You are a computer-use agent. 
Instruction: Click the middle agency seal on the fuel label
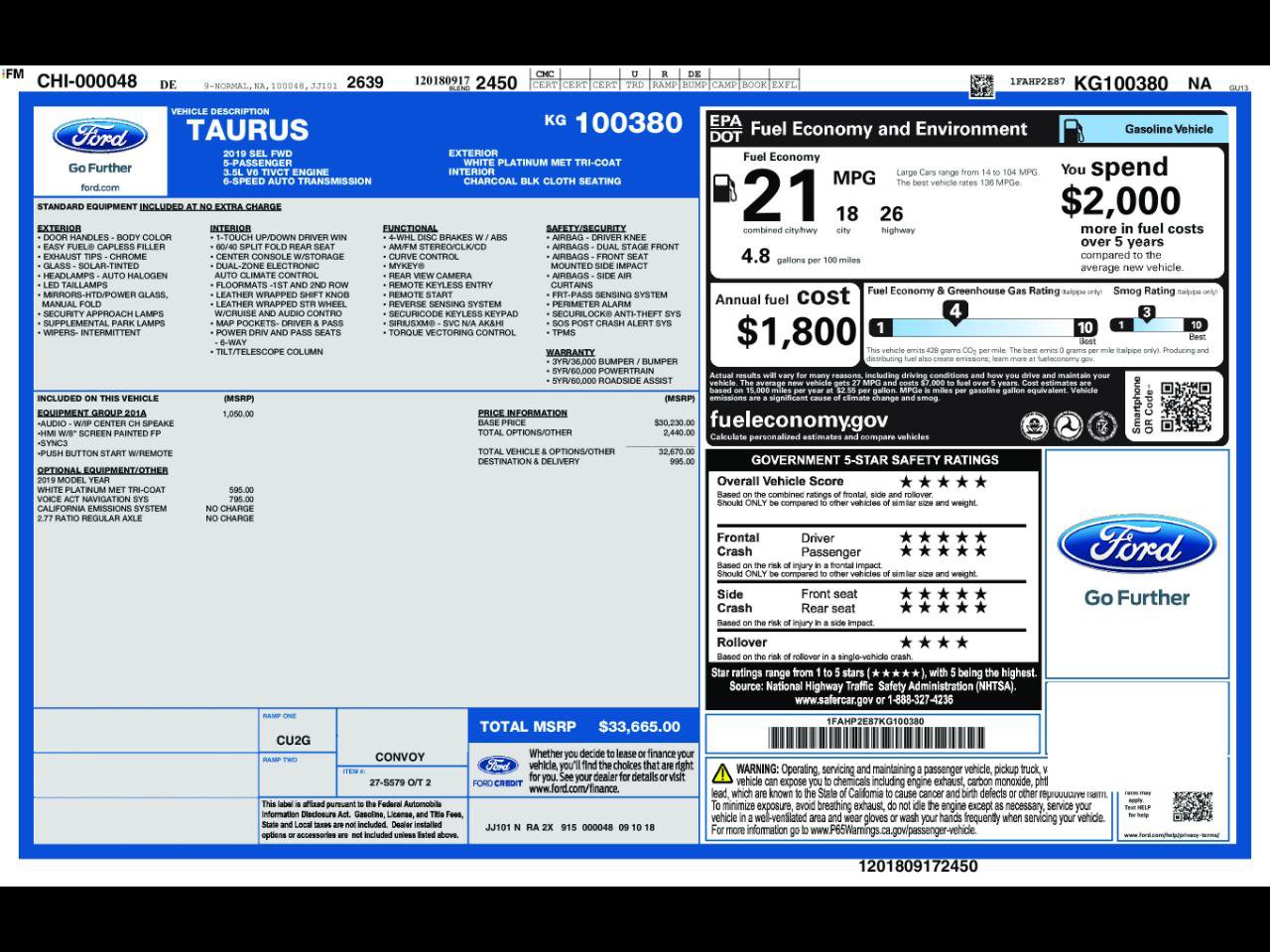(x=1068, y=426)
